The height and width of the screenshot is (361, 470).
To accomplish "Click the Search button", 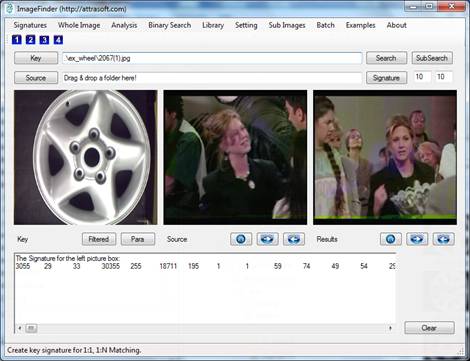I will click(386, 58).
